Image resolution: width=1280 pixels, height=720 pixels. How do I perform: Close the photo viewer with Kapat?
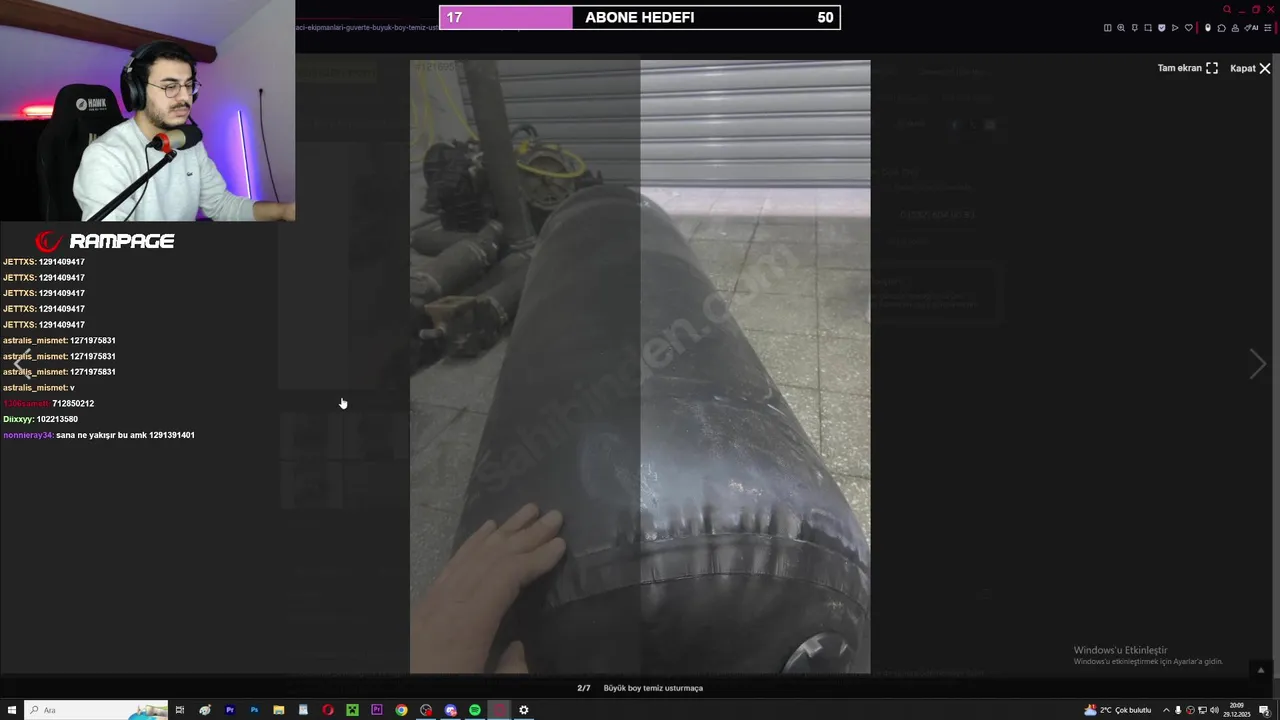tap(1250, 68)
